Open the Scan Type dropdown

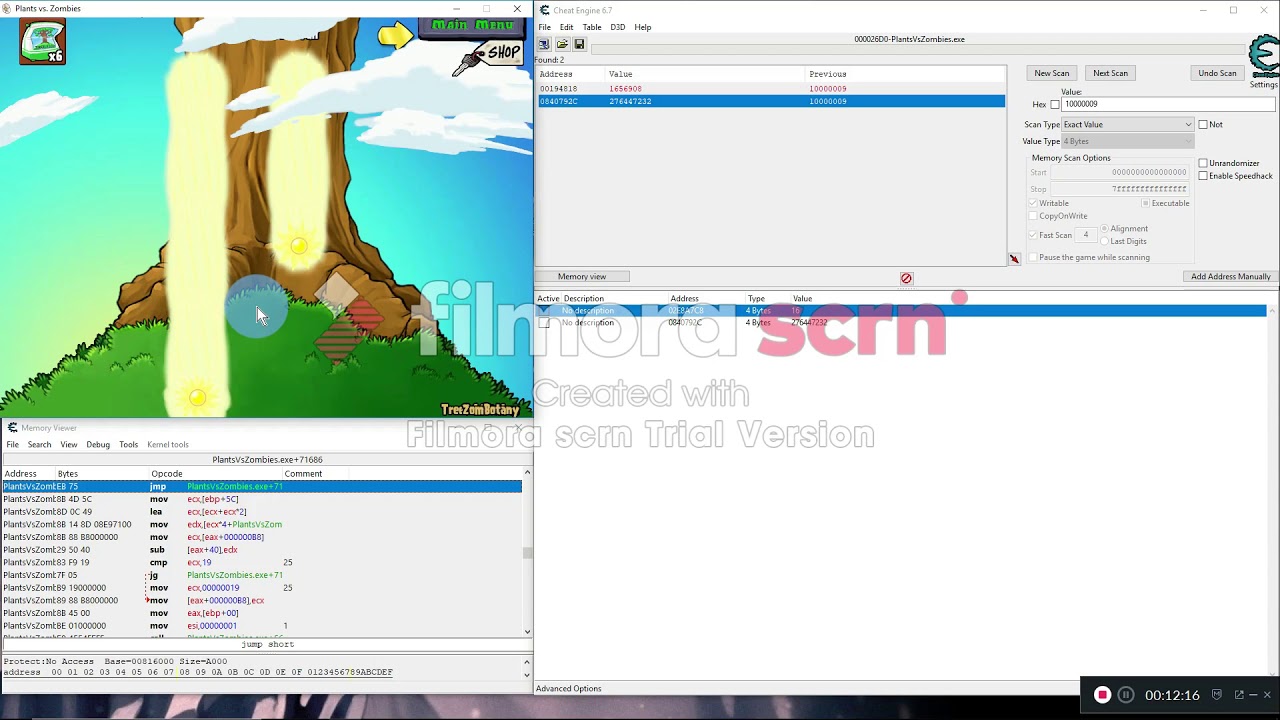click(x=1127, y=124)
